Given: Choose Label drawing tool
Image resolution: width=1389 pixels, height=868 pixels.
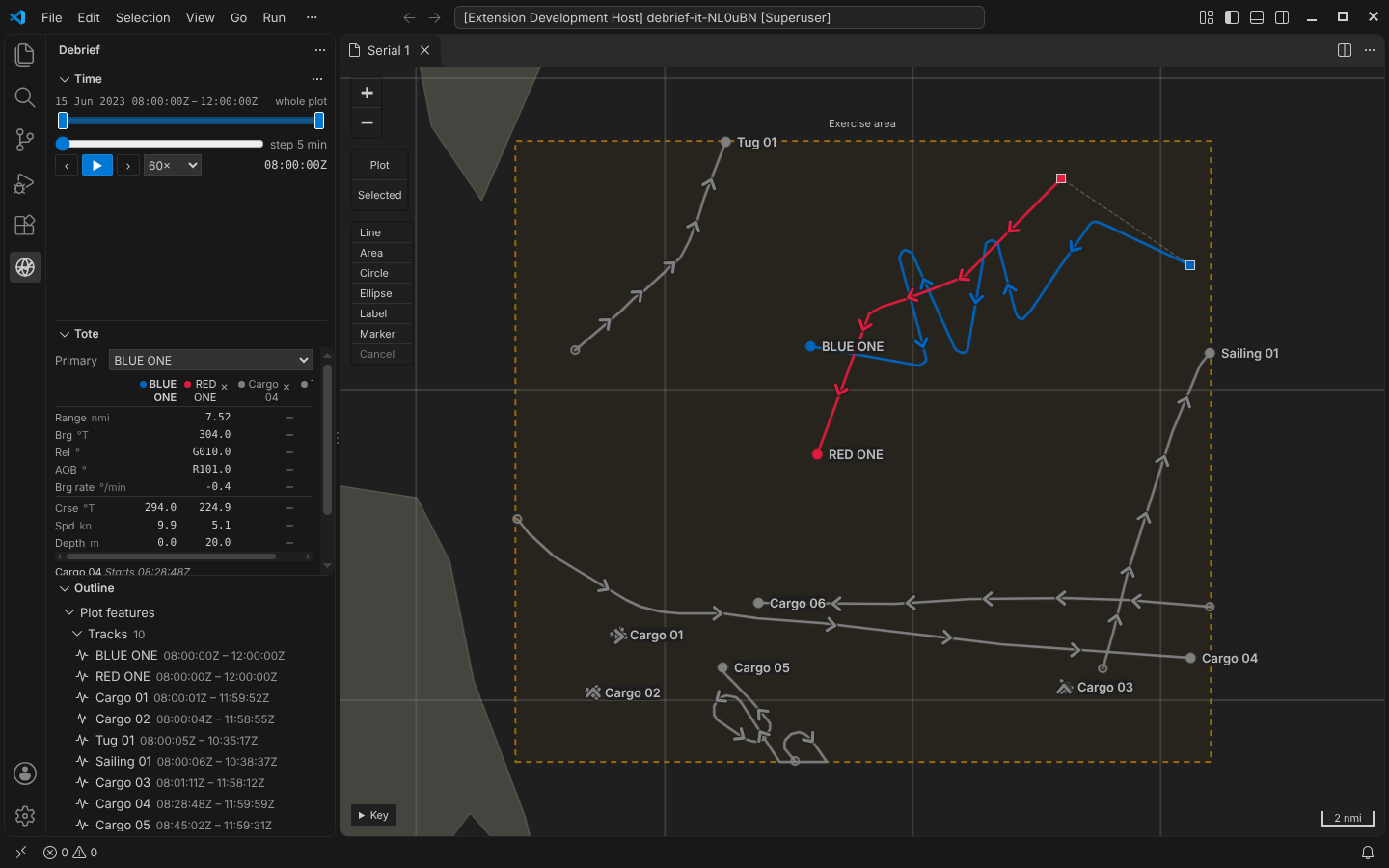Looking at the screenshot, I should tap(381, 313).
